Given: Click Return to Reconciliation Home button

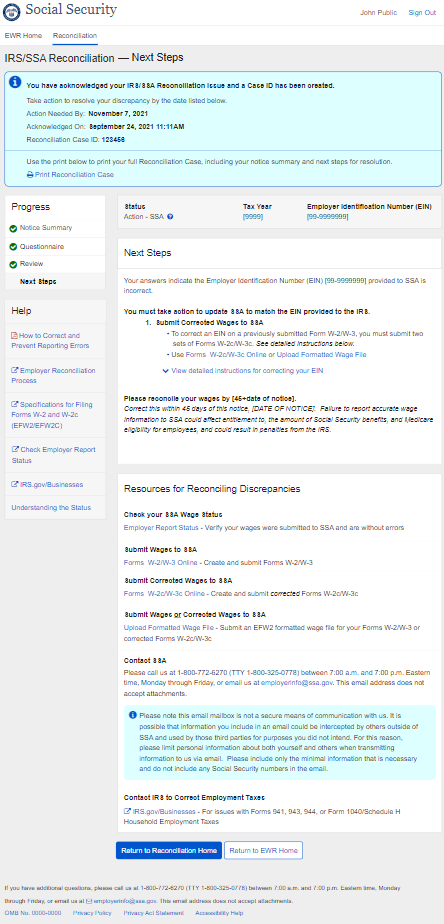Looking at the screenshot, I should click(169, 850).
